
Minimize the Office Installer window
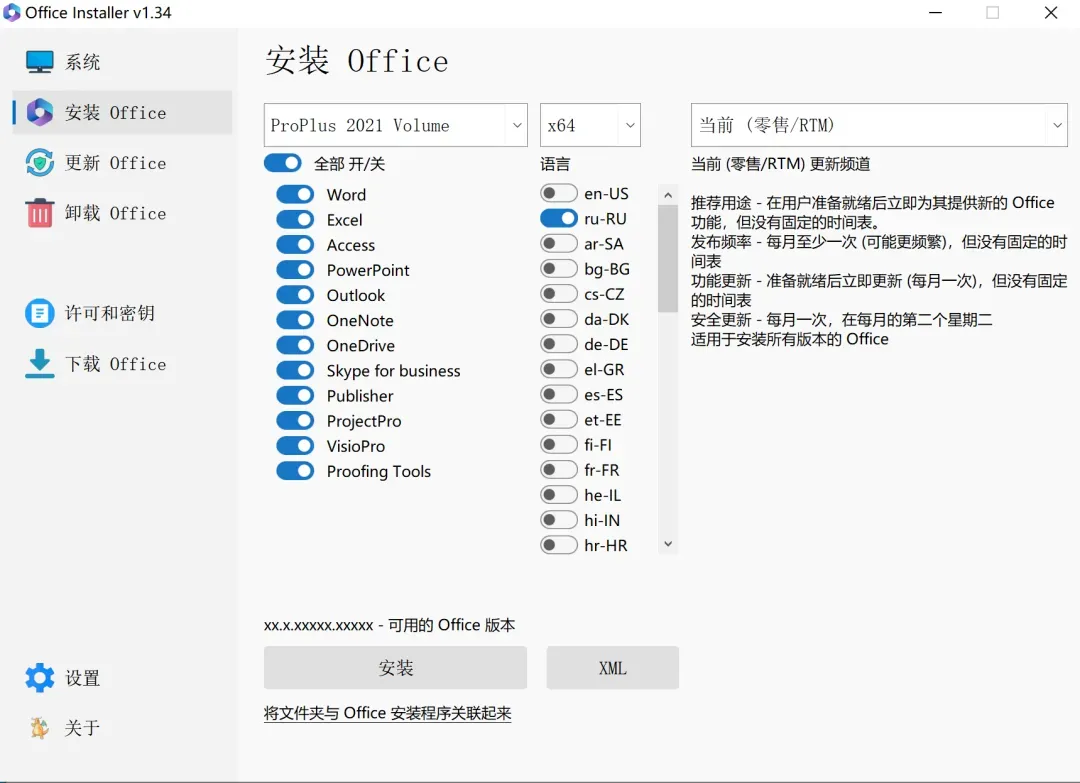tap(935, 12)
